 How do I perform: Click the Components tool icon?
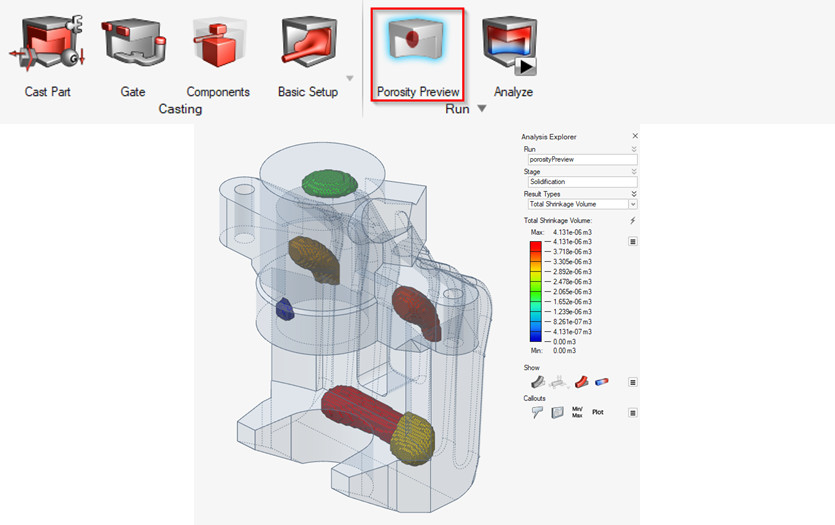click(x=218, y=52)
